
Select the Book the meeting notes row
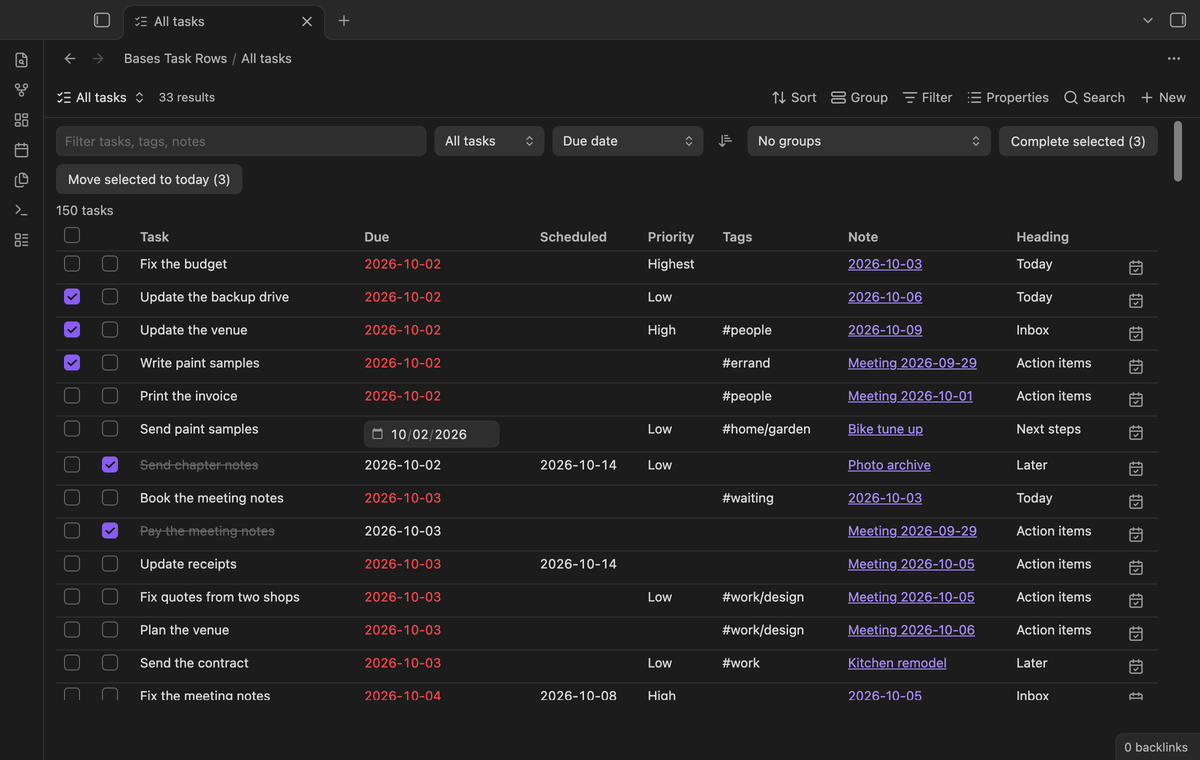[72, 498]
